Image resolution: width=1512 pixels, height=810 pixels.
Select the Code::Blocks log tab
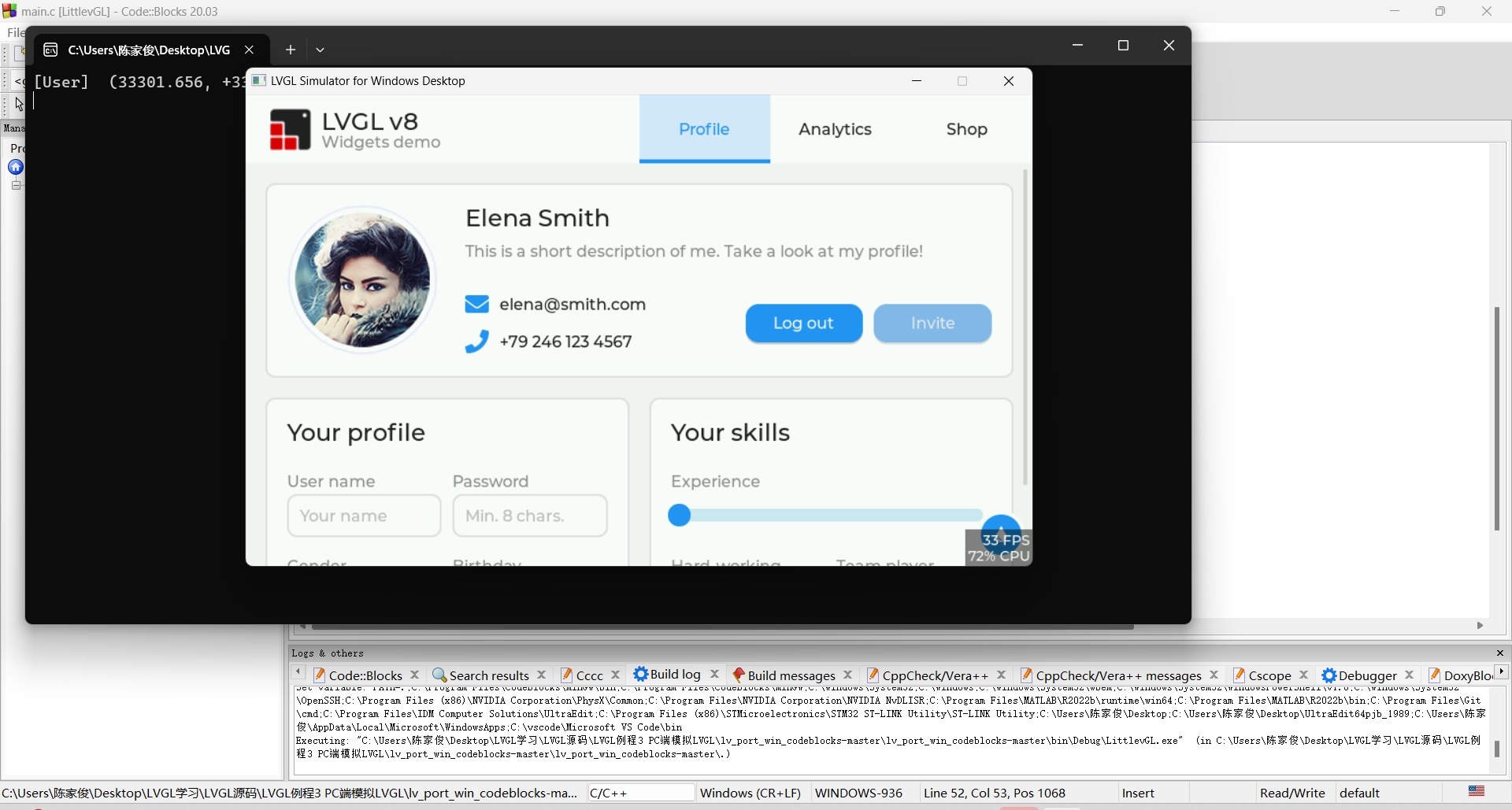(365, 675)
